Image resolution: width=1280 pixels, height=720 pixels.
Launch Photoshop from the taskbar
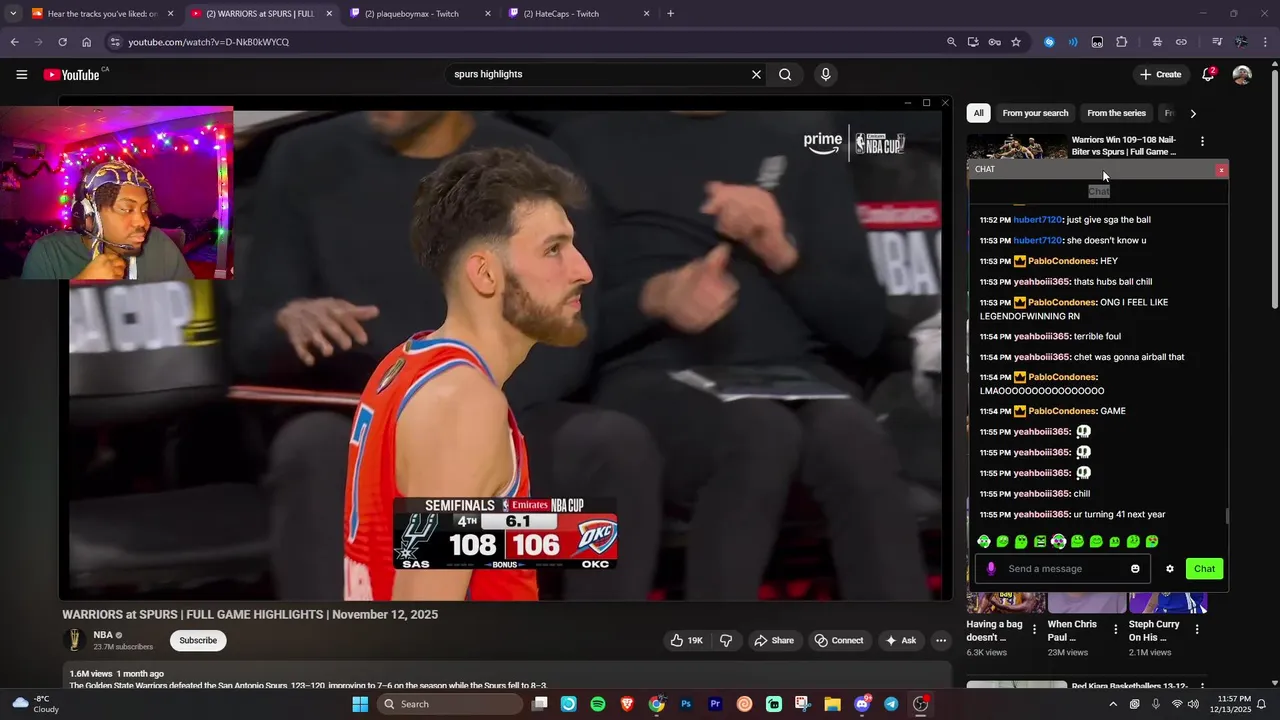686,704
